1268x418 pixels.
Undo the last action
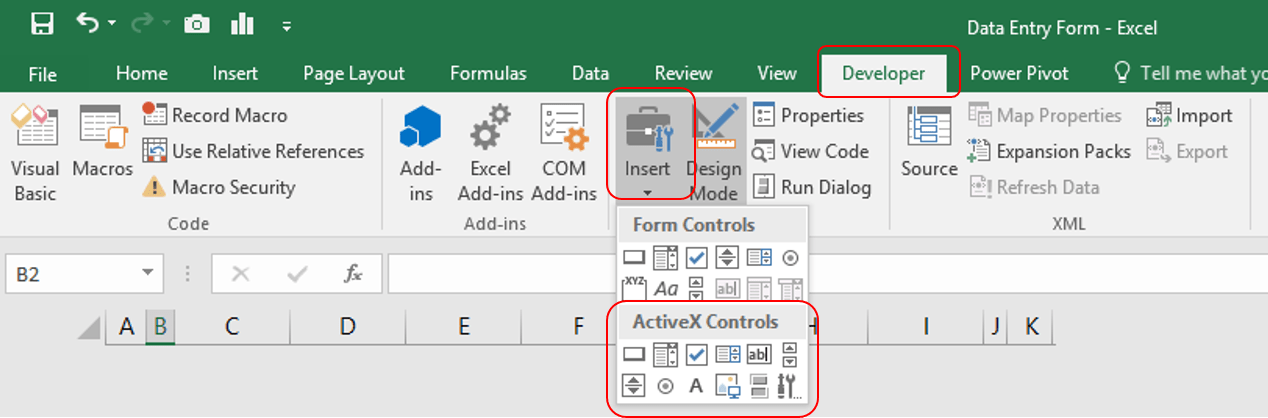[x=88, y=23]
